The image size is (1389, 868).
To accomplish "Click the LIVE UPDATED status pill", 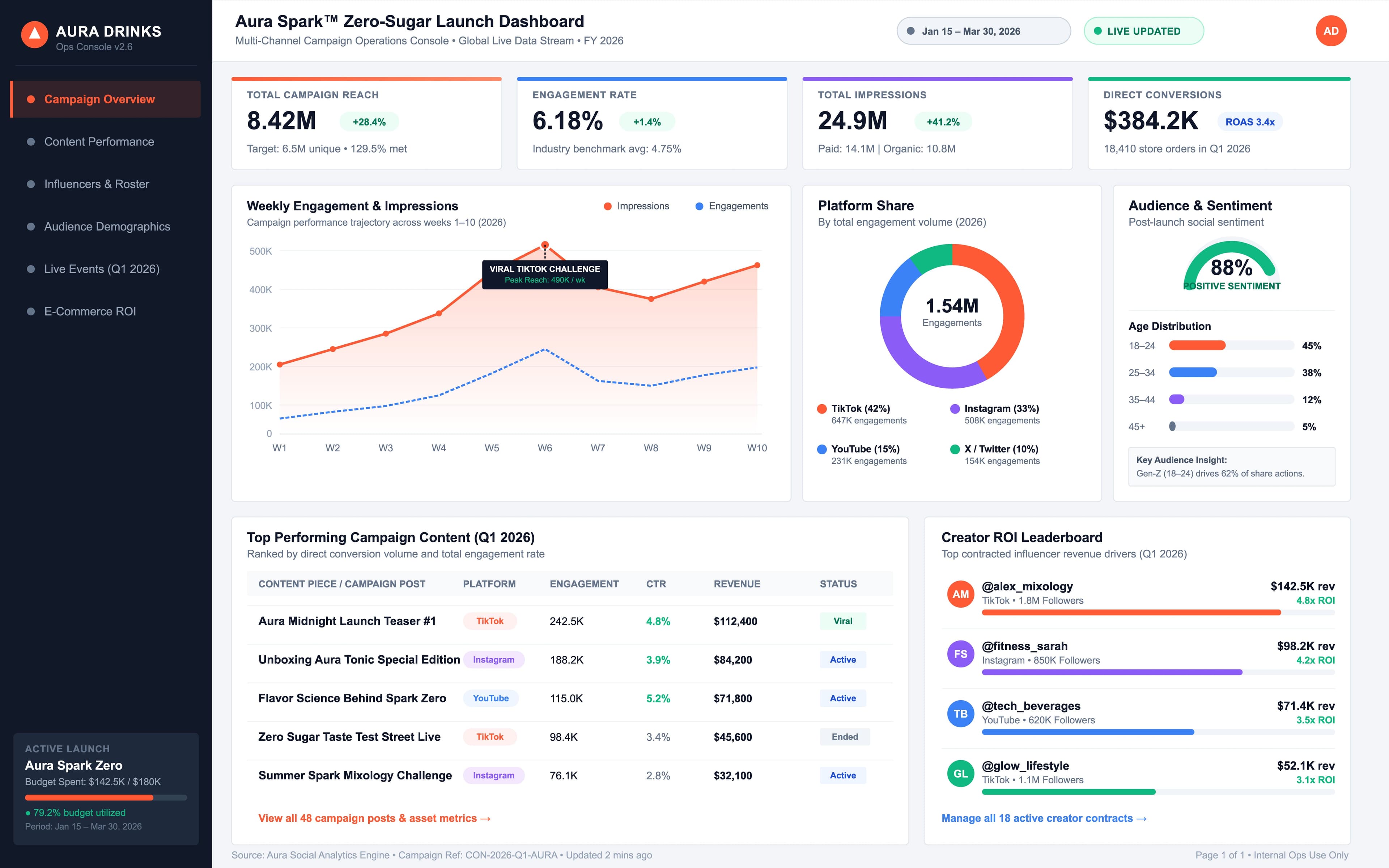I will (1143, 31).
